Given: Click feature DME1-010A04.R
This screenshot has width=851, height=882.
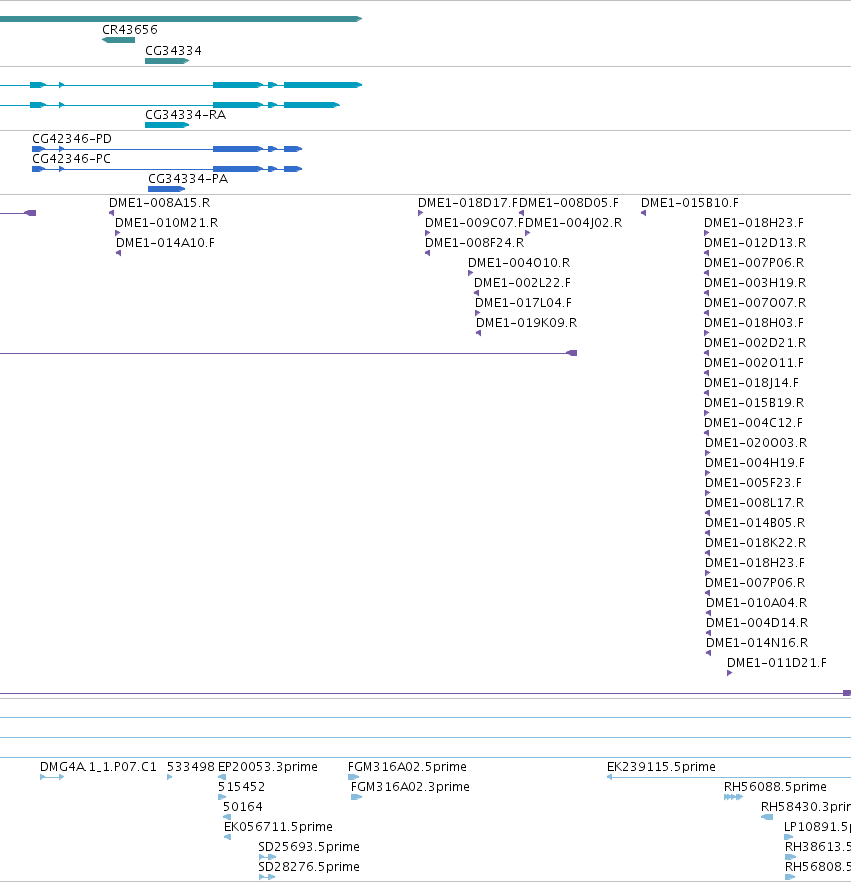Looking at the screenshot, I should tap(757, 602).
